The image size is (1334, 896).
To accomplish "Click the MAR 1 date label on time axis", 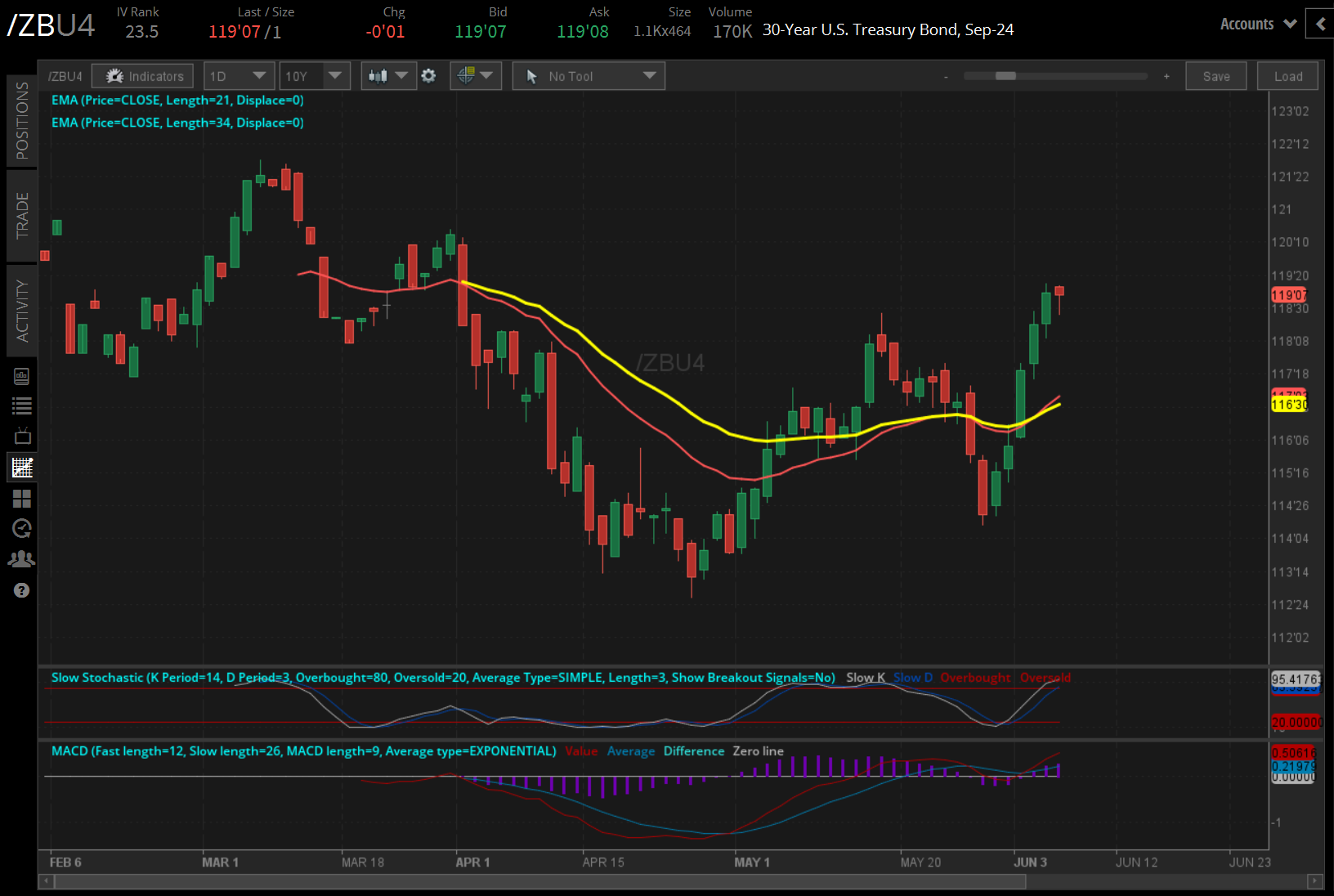I will pyautogui.click(x=221, y=862).
